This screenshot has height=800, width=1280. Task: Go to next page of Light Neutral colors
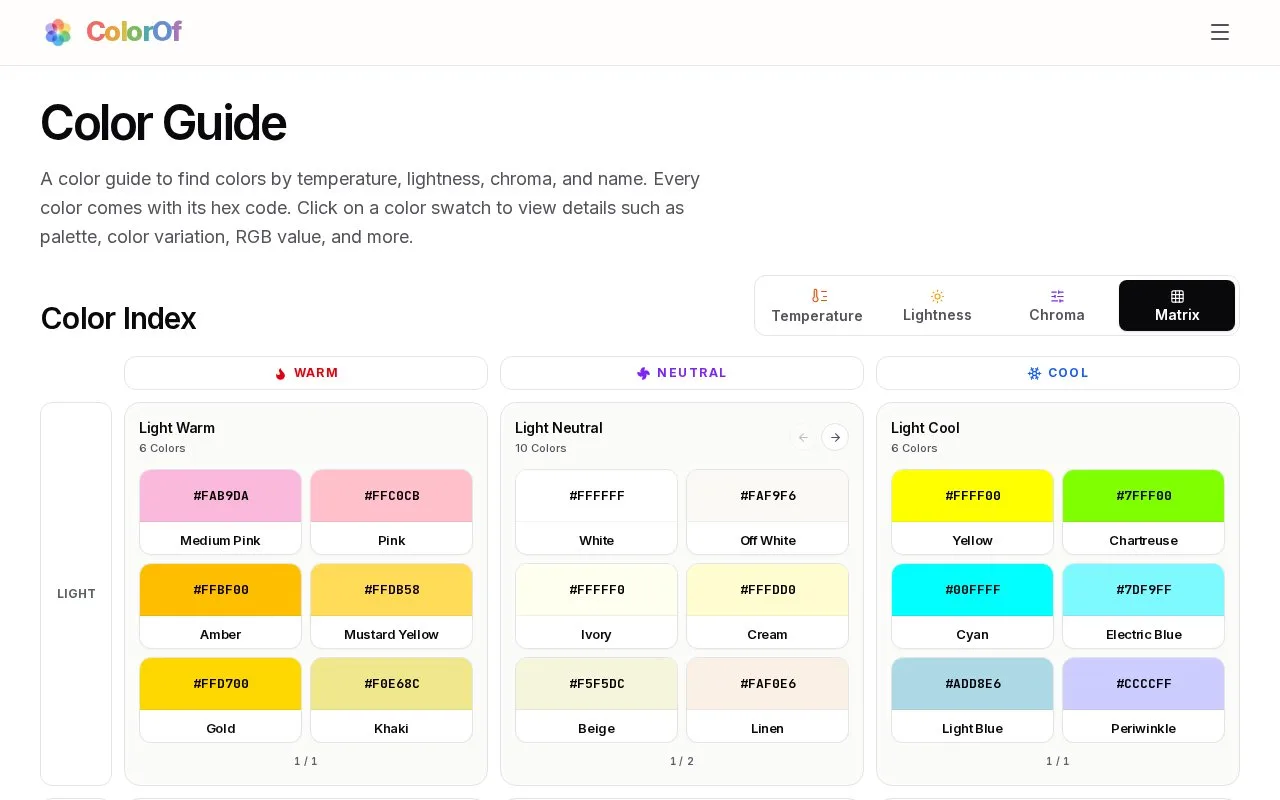[x=835, y=437]
